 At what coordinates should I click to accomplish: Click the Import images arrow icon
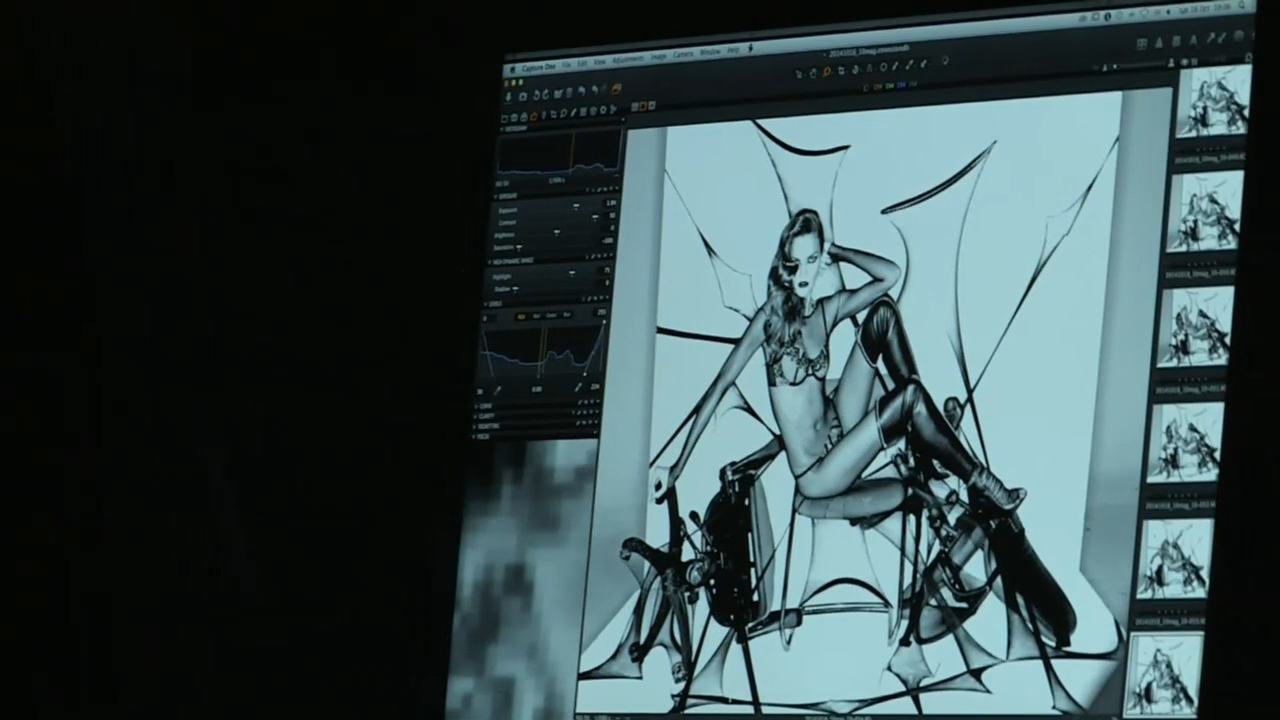click(x=508, y=96)
